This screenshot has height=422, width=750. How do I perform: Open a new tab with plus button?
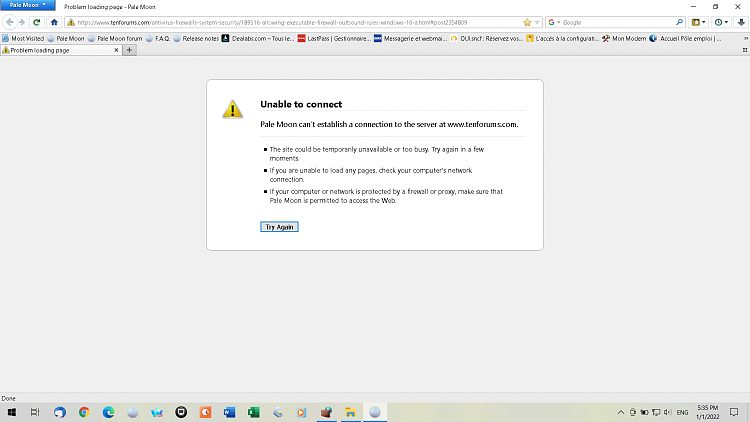129,50
